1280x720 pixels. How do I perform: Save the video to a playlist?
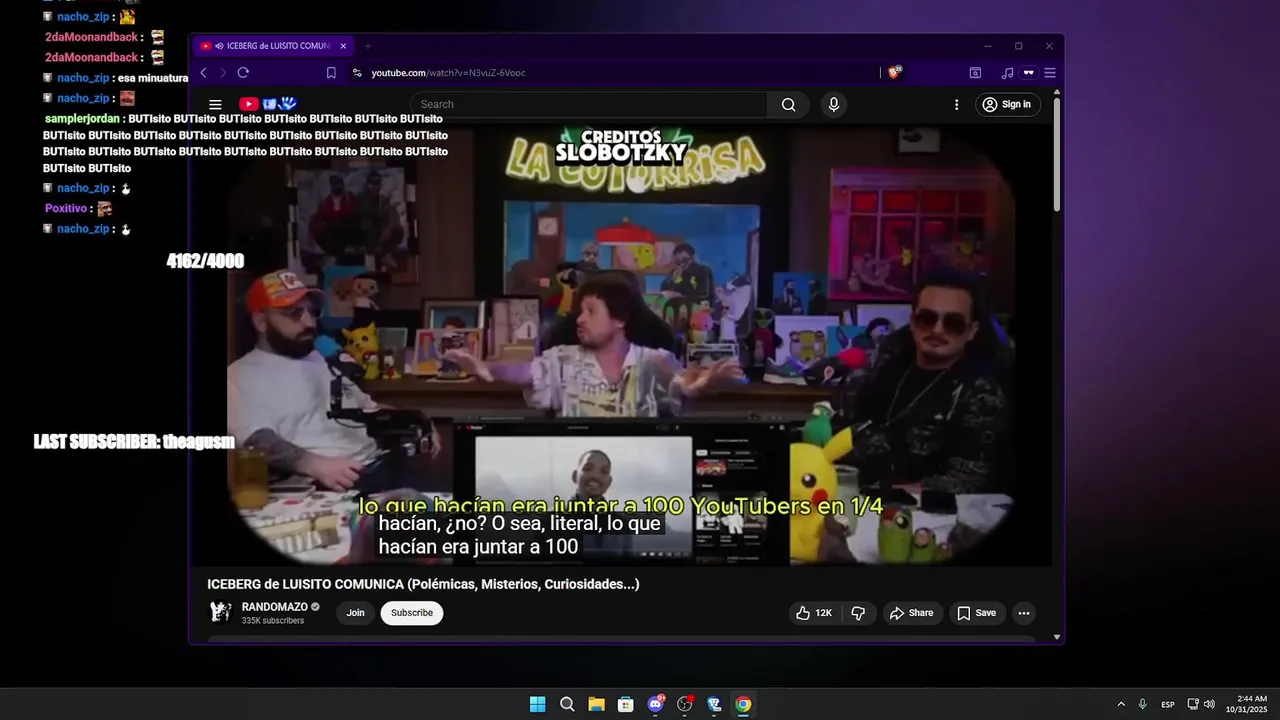tap(976, 613)
